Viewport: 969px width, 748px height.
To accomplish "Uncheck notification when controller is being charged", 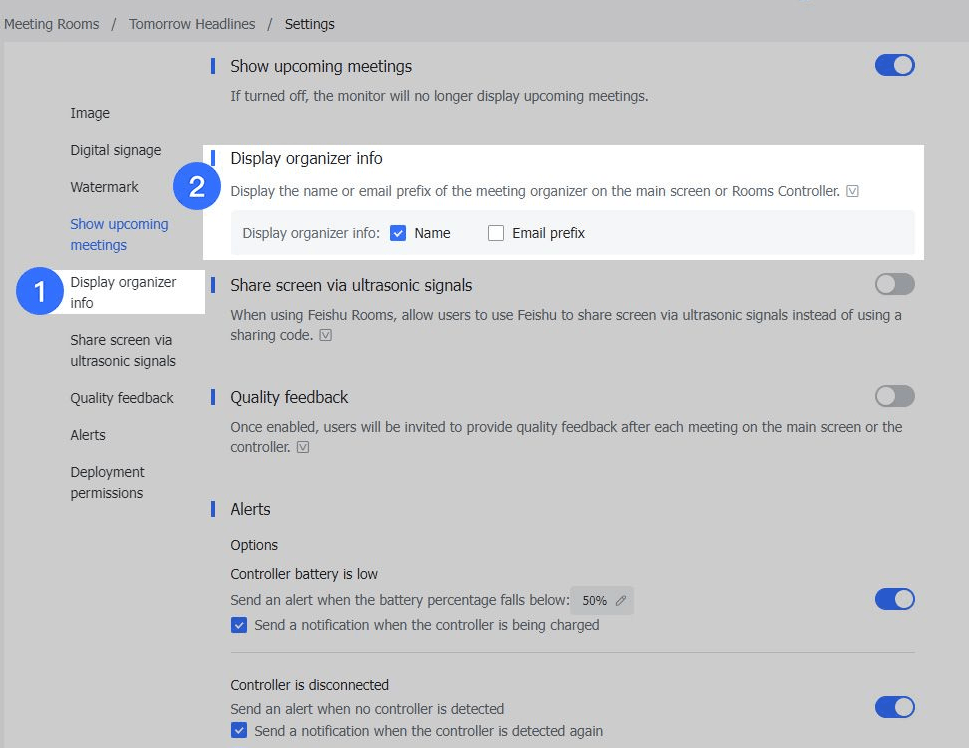I will [239, 625].
